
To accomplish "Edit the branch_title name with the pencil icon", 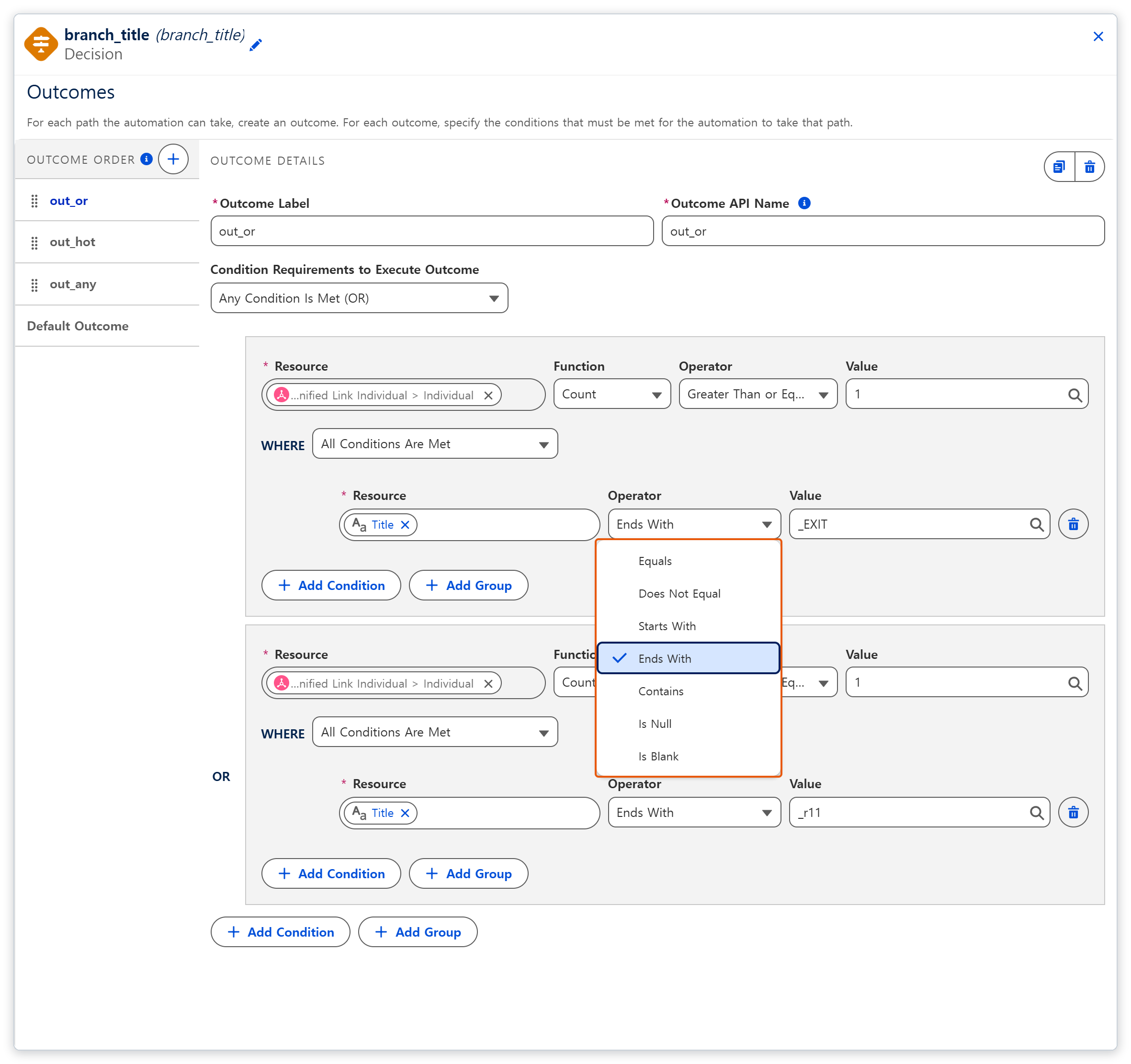I will coord(256,45).
